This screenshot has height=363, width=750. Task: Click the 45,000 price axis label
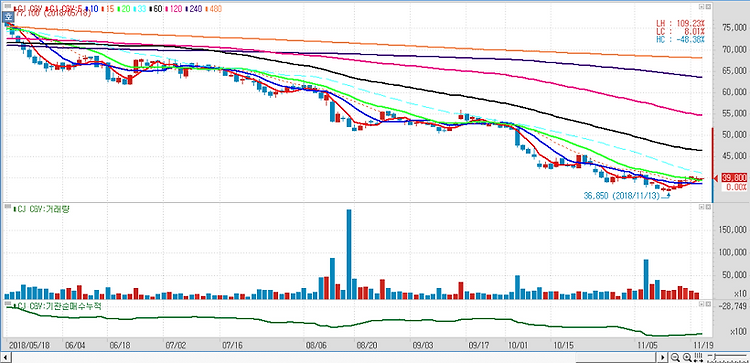pos(734,156)
